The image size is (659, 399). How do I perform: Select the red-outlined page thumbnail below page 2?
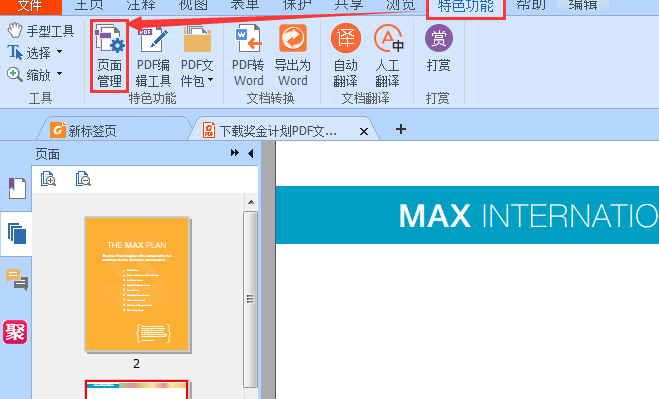[x=137, y=390]
